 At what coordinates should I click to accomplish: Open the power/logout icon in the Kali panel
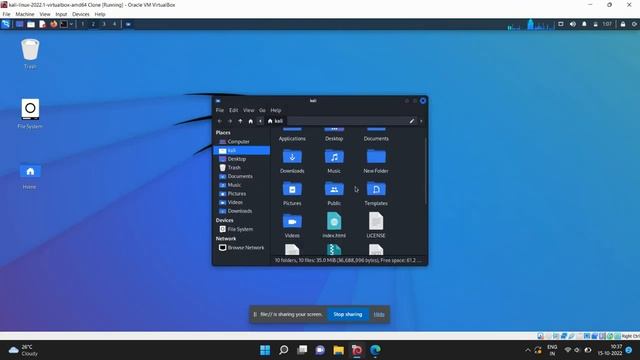(634, 24)
